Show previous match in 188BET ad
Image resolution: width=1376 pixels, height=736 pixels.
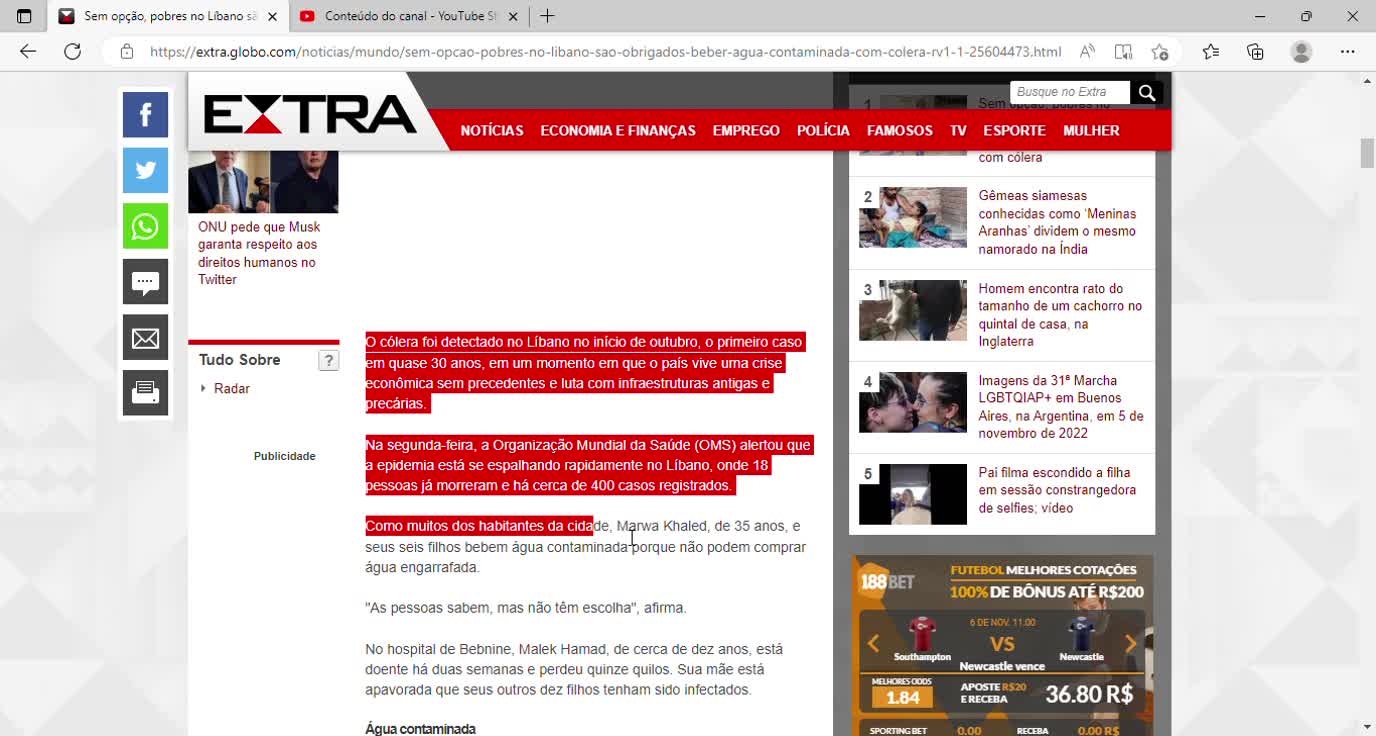point(873,643)
